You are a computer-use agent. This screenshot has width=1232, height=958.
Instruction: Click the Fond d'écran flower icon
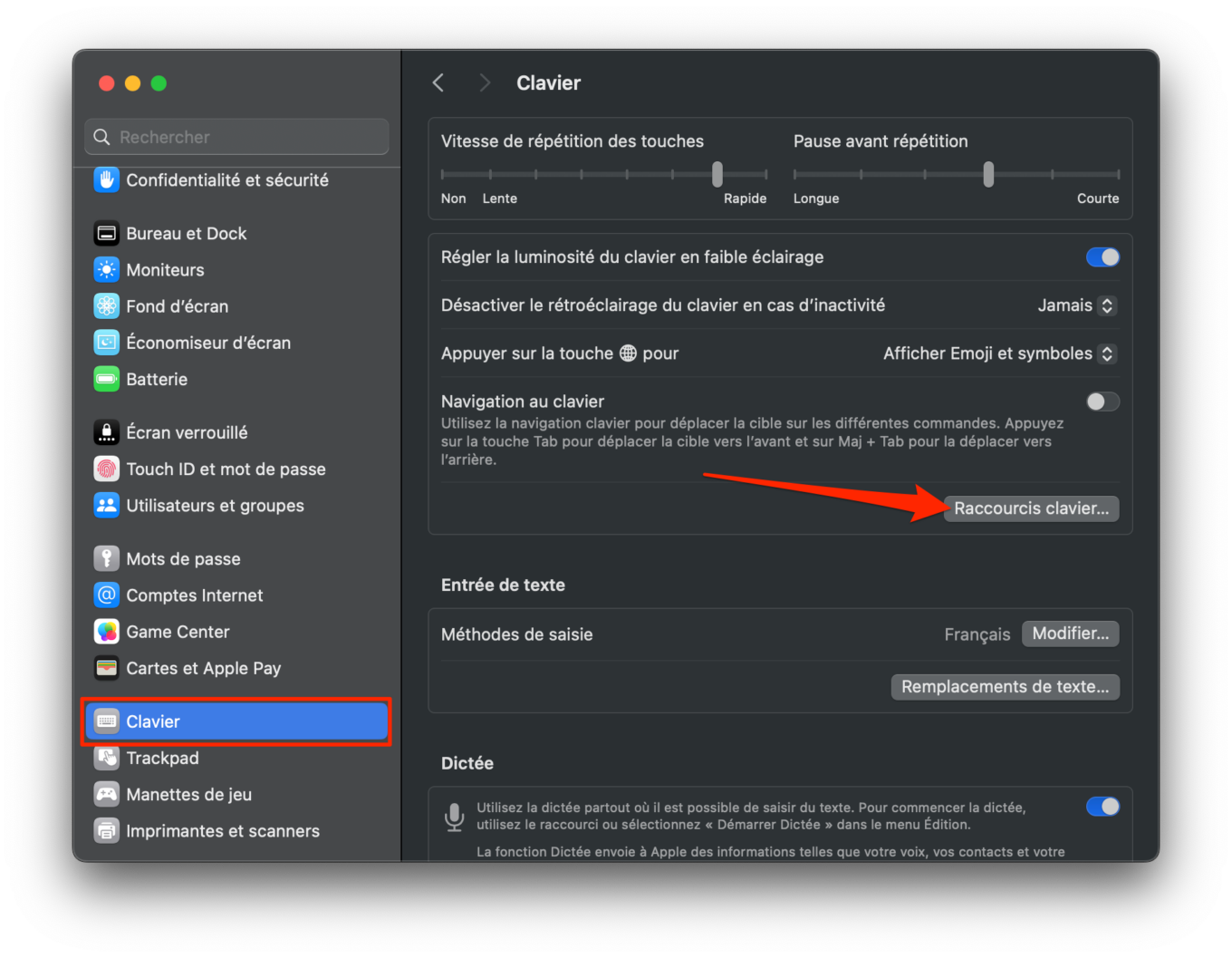tap(107, 306)
